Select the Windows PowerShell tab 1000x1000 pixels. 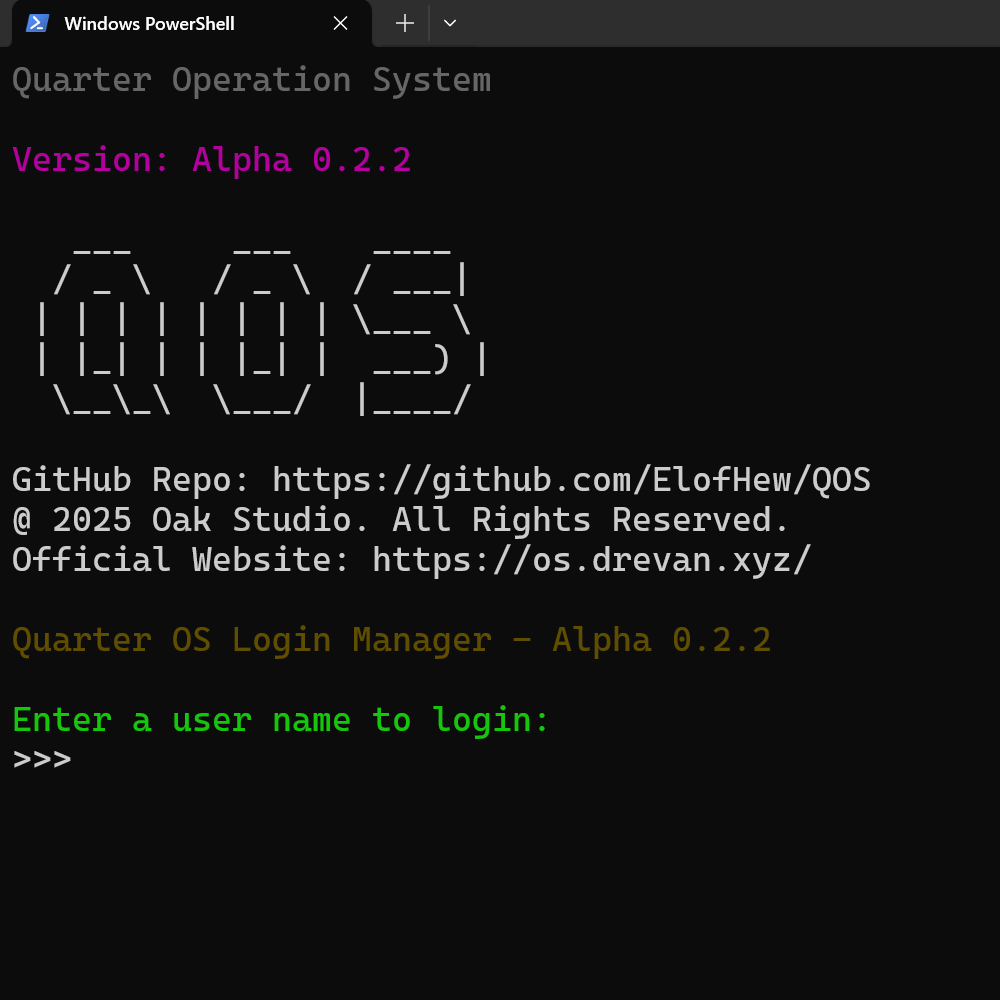click(191, 24)
